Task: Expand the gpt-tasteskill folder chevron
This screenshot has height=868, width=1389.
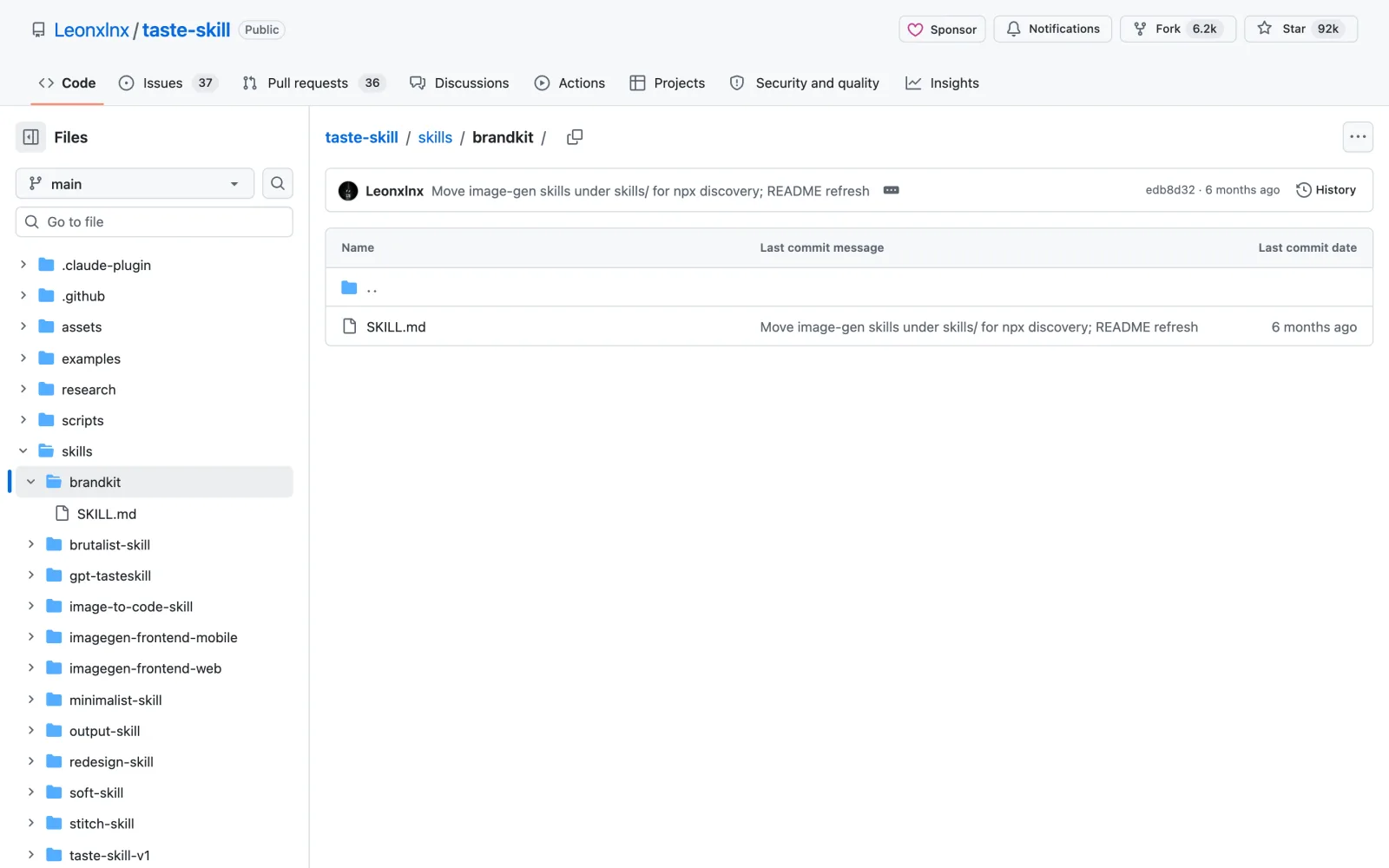Action: (31, 575)
